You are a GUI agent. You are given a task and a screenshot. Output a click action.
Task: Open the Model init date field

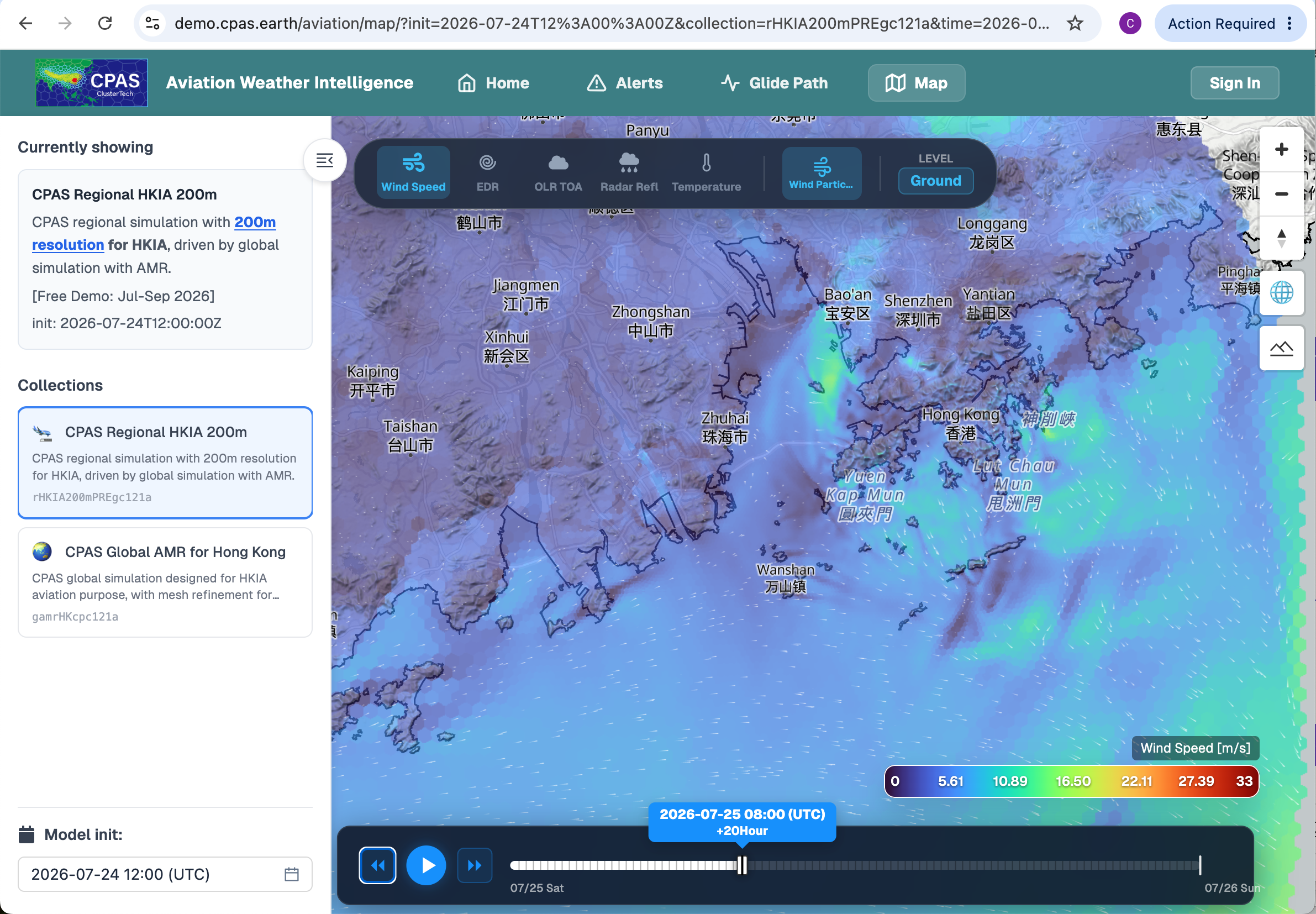point(165,874)
